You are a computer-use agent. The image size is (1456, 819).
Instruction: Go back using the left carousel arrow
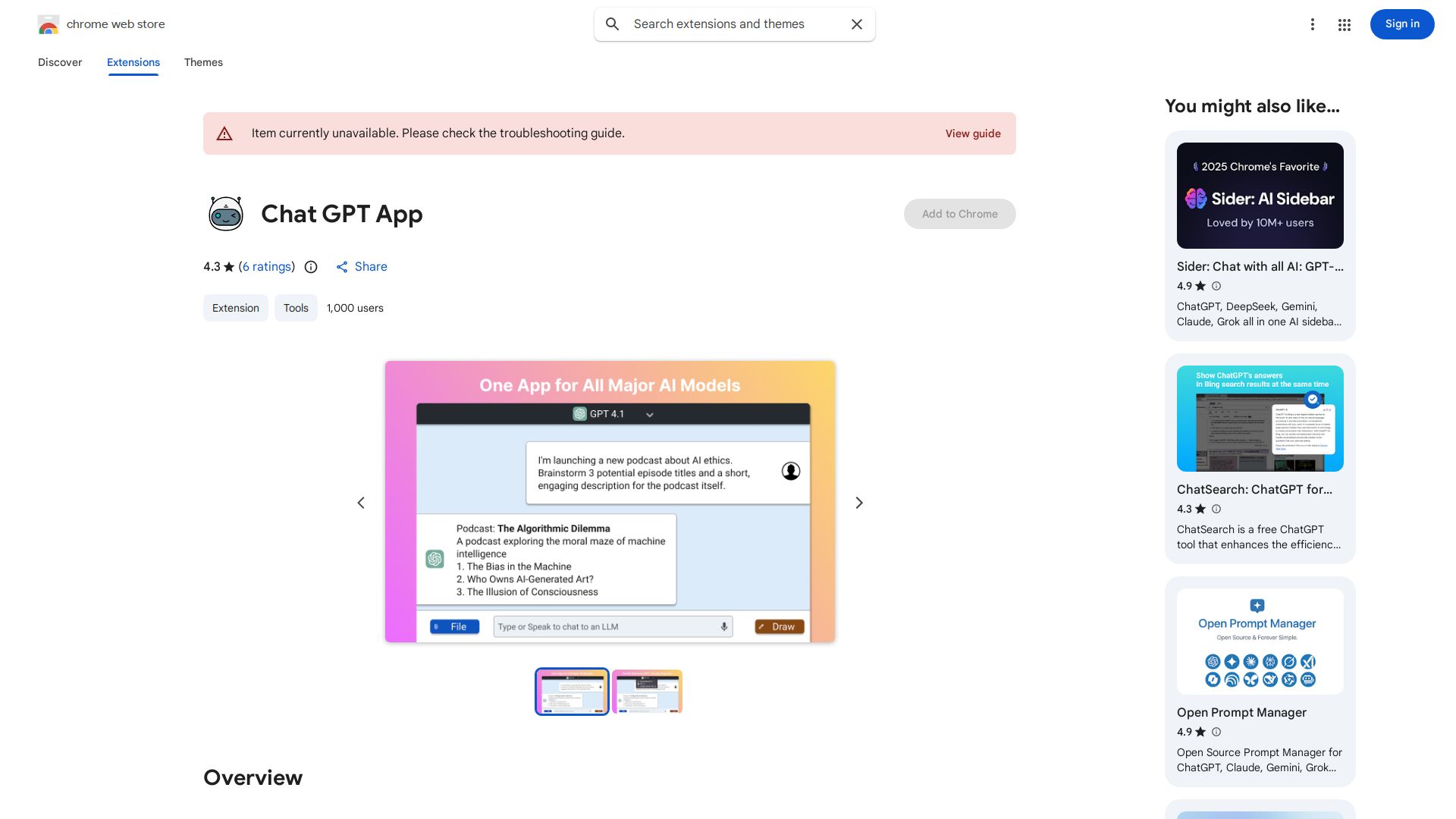click(x=361, y=502)
